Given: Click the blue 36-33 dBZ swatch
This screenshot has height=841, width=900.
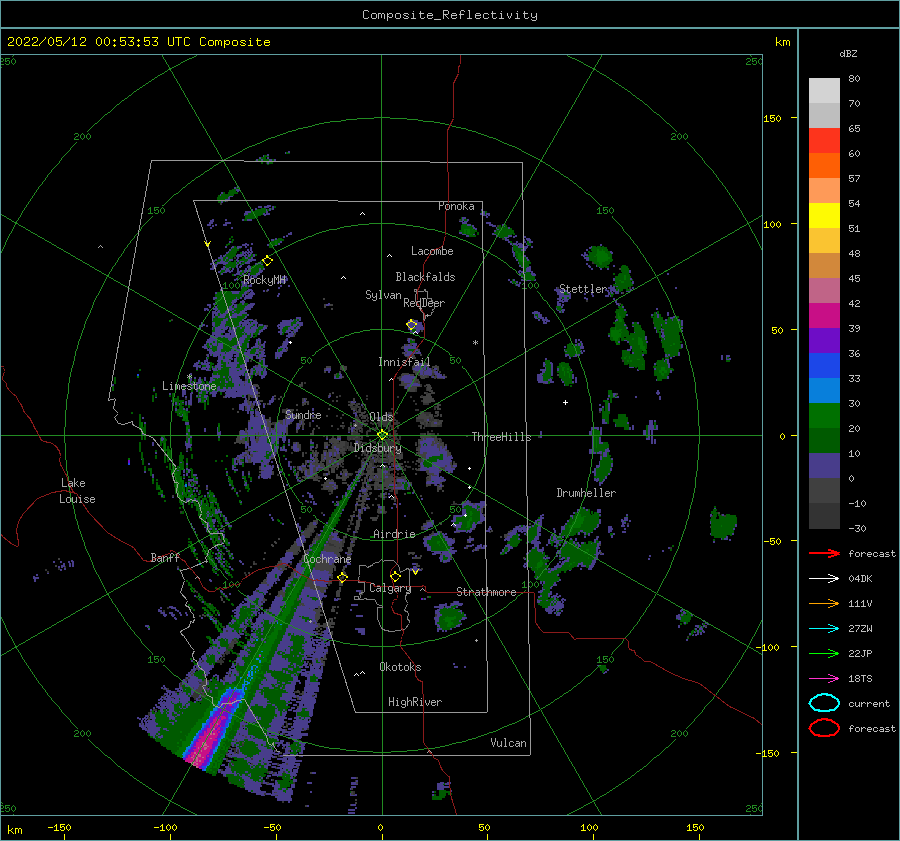Looking at the screenshot, I should [x=824, y=366].
